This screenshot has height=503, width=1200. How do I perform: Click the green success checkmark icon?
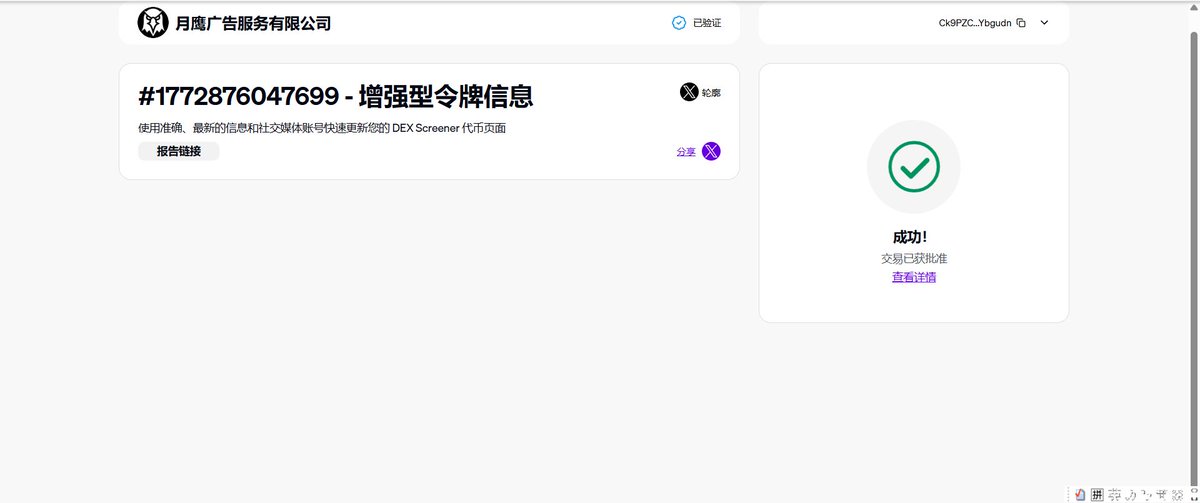coord(914,167)
